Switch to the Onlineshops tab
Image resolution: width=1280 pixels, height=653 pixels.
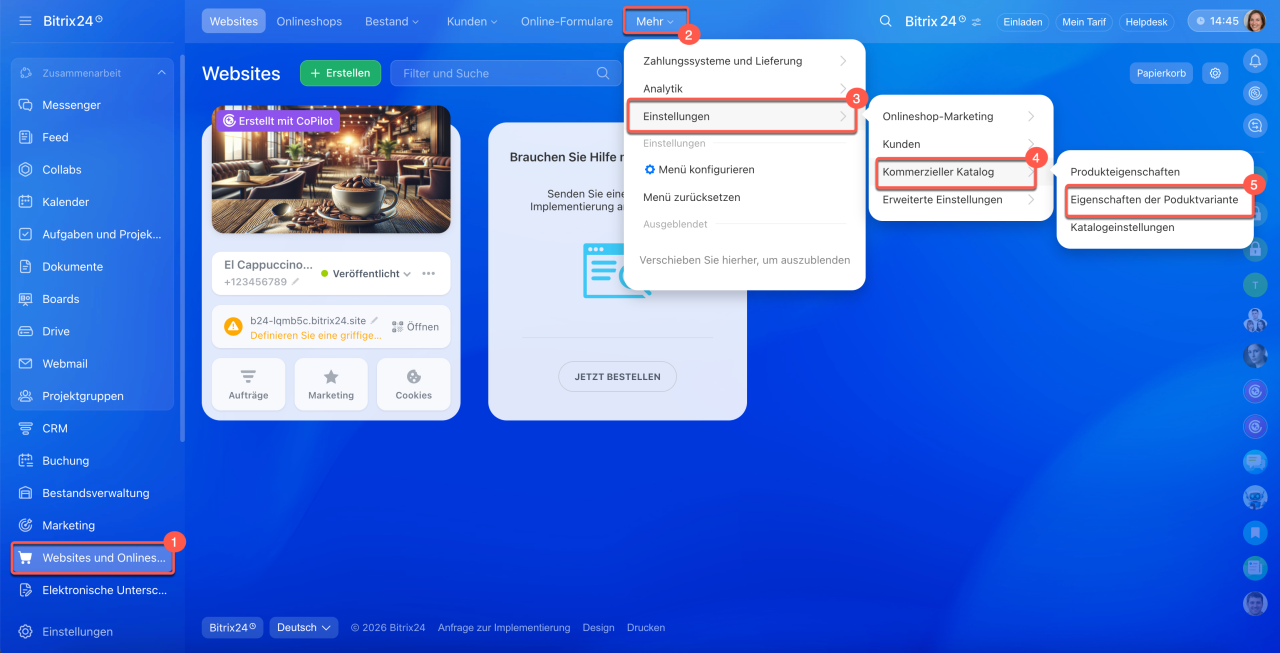pos(309,21)
